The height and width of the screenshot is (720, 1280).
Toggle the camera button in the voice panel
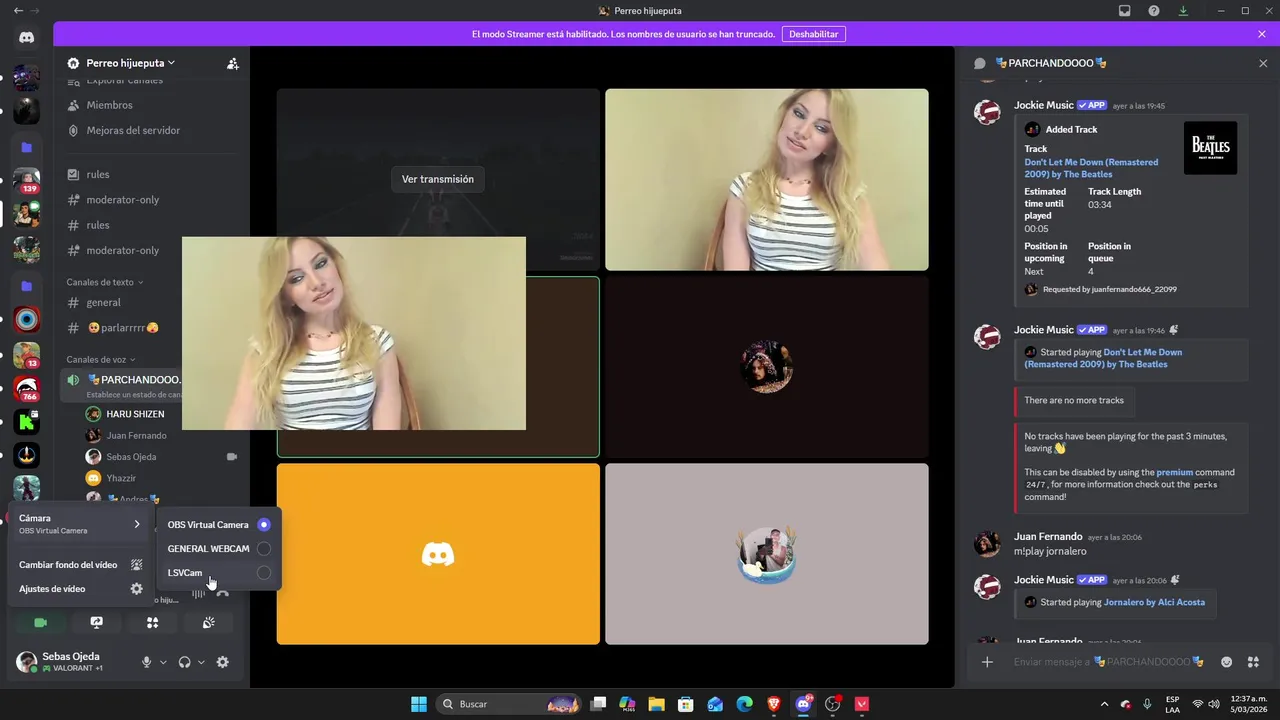click(x=41, y=623)
